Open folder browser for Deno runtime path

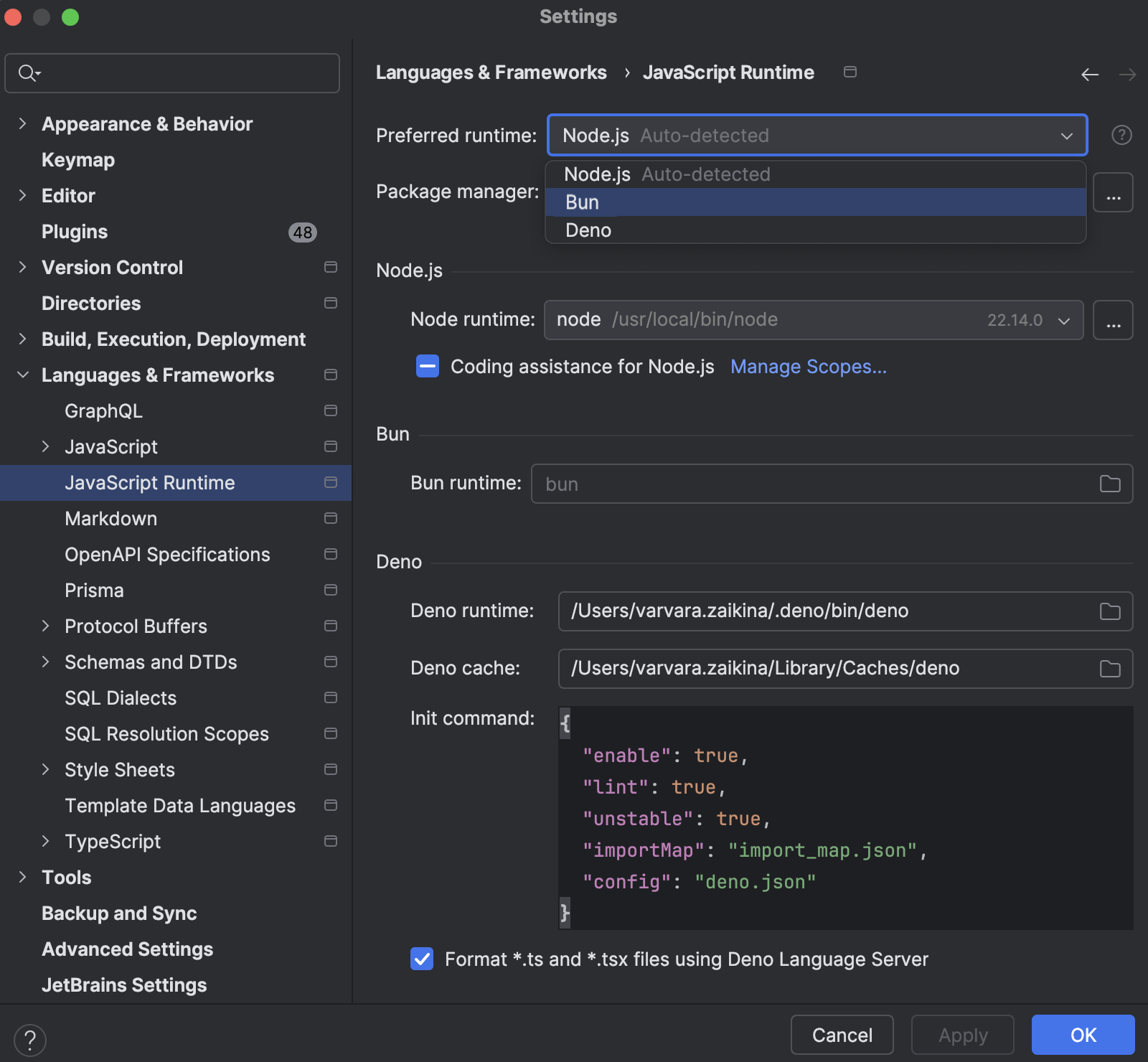[1109, 611]
